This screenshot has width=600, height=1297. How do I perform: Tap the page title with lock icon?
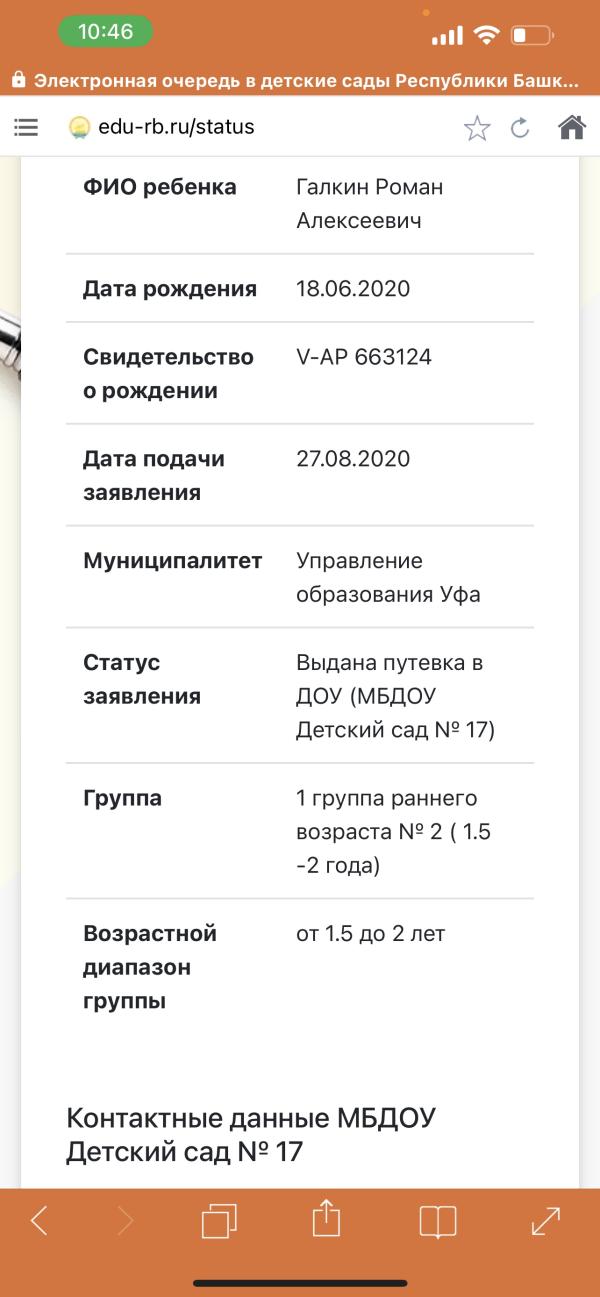[295, 81]
